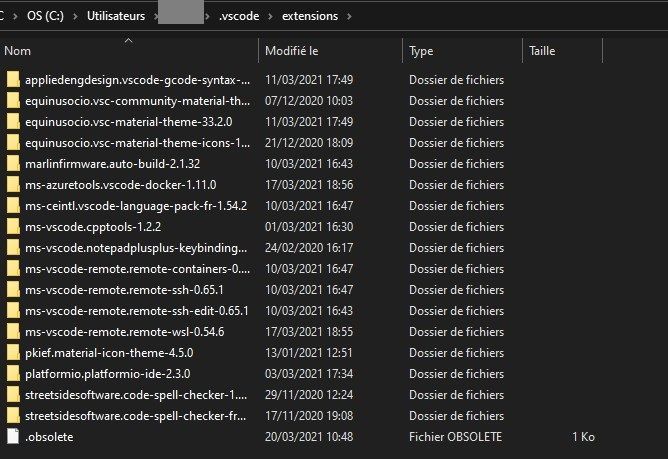This screenshot has width=668, height=459.
Task: Click folder icon of ms-azuretools.vscode-docker-1.11.0
Action: 13,185
